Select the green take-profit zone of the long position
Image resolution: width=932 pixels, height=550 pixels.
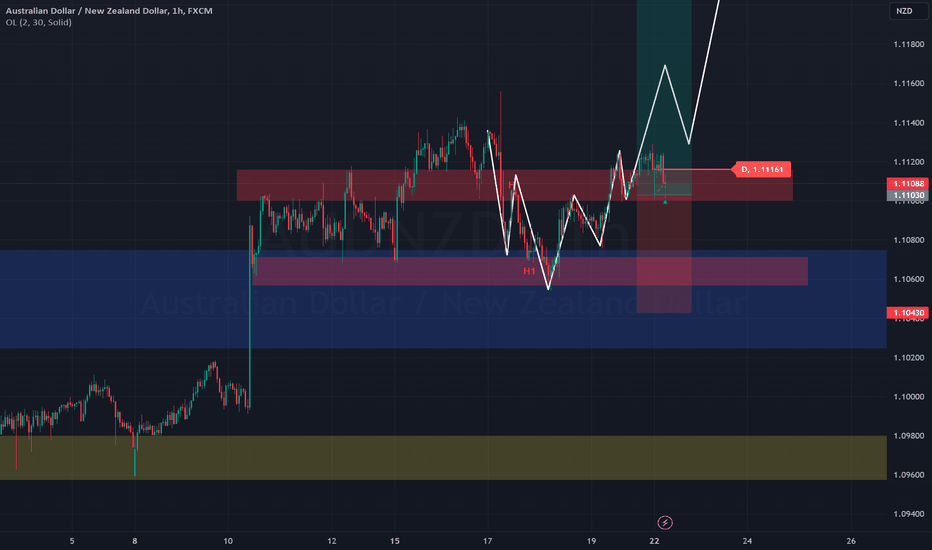(x=664, y=97)
